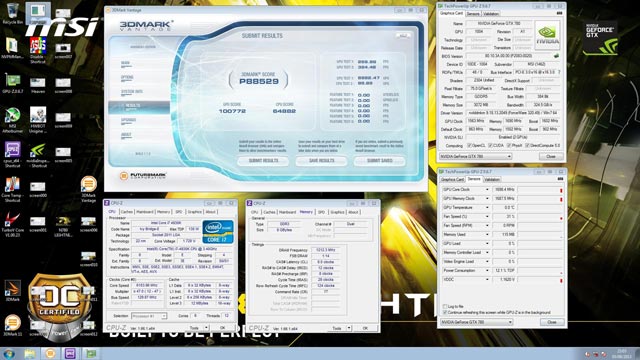
Task: Open the N780 Lightning desktop file
Action: (63, 226)
